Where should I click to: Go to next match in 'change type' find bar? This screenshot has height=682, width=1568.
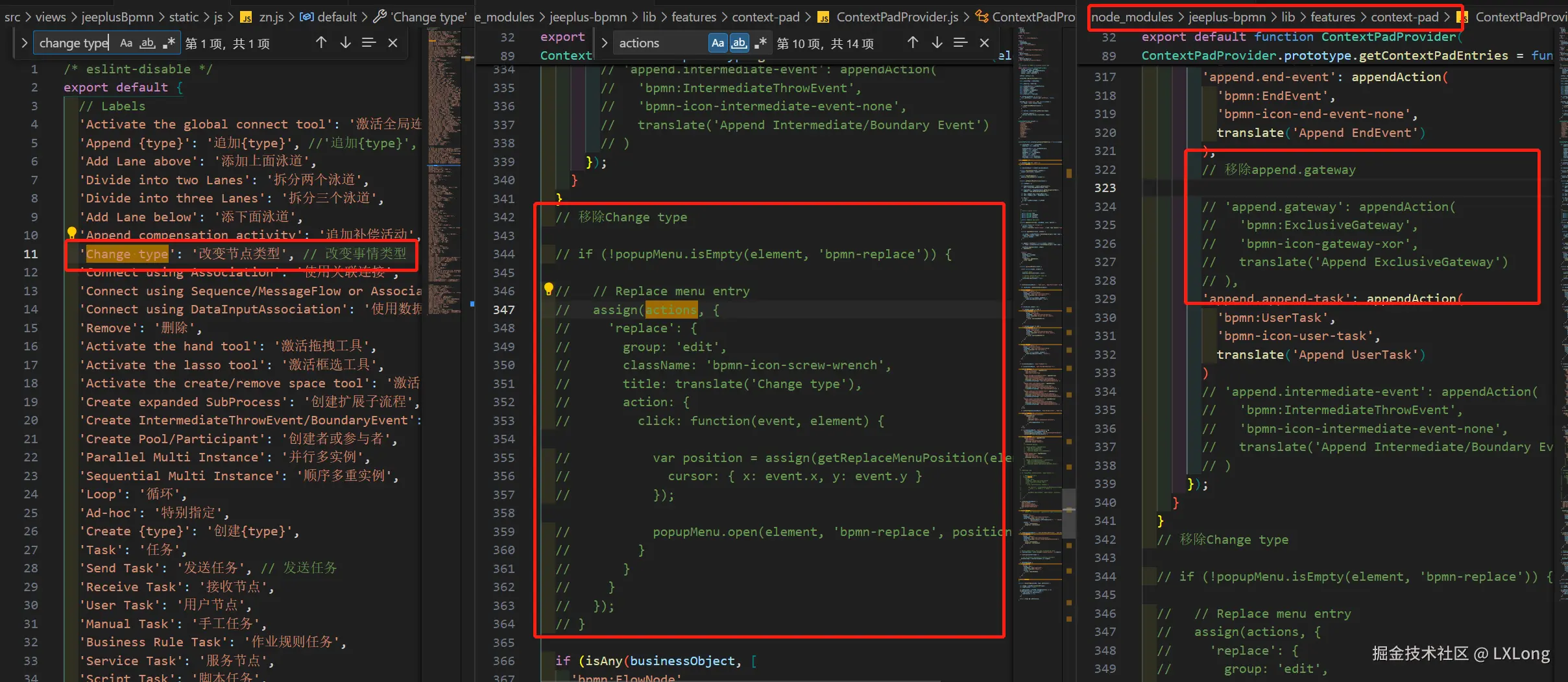[x=345, y=43]
